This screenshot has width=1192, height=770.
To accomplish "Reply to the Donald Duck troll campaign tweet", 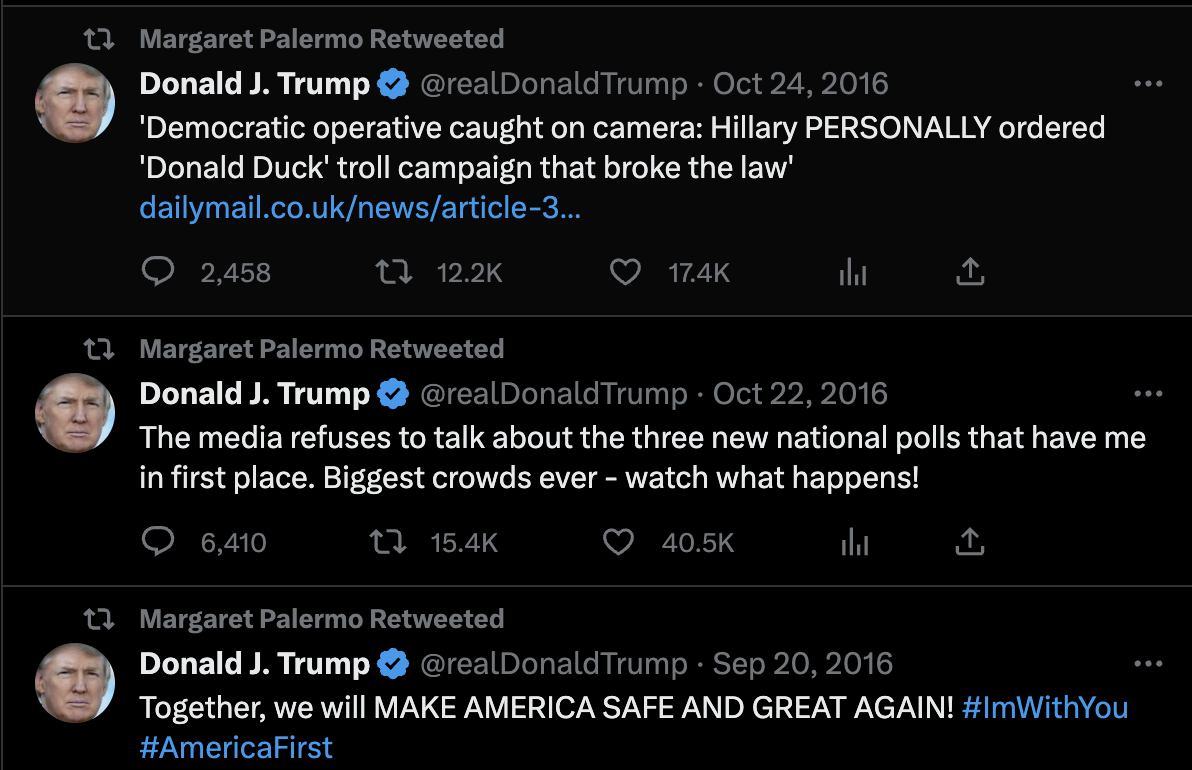I will (158, 272).
